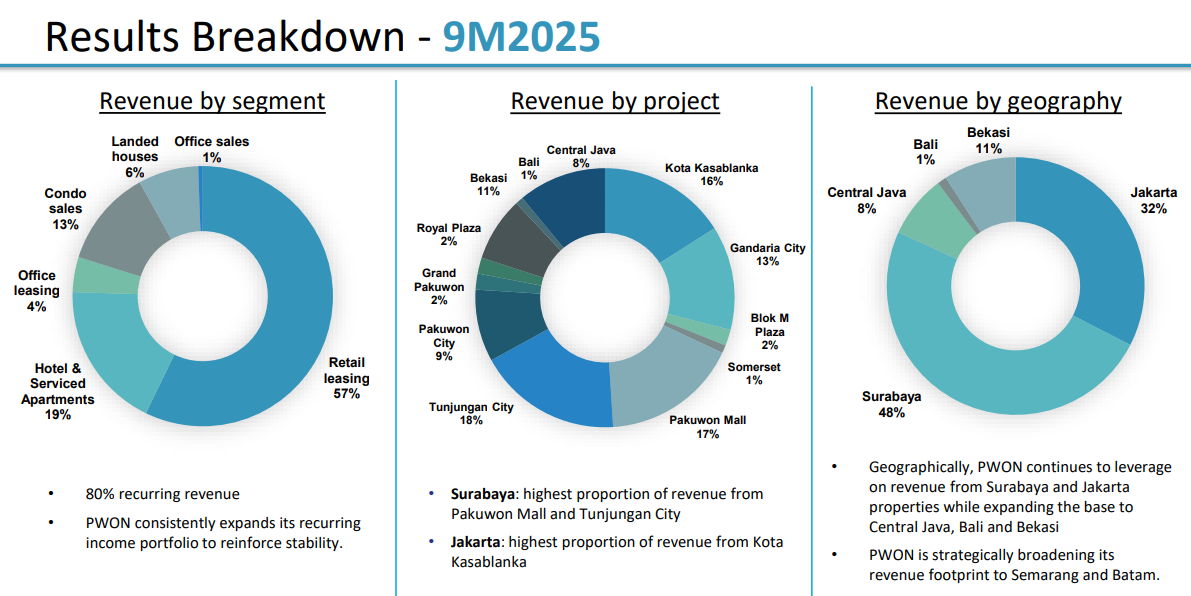Screen dimensions: 1191x596
Task: Click the "80% recurring revenue" bullet point
Action: click(162, 494)
